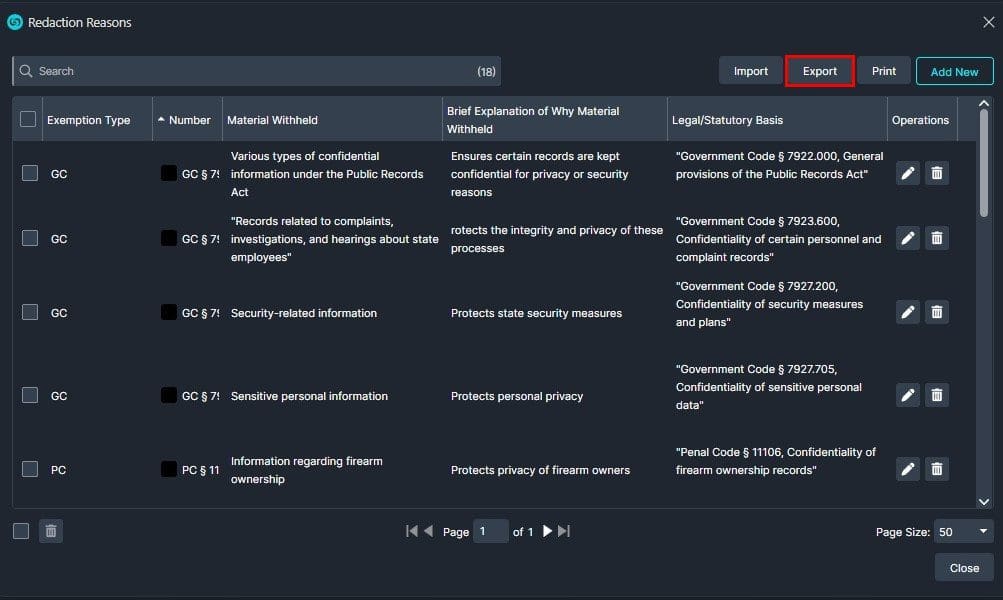Delete the first GC § 7922 row
Viewport: 1003px width, 600px height.
[x=937, y=174]
